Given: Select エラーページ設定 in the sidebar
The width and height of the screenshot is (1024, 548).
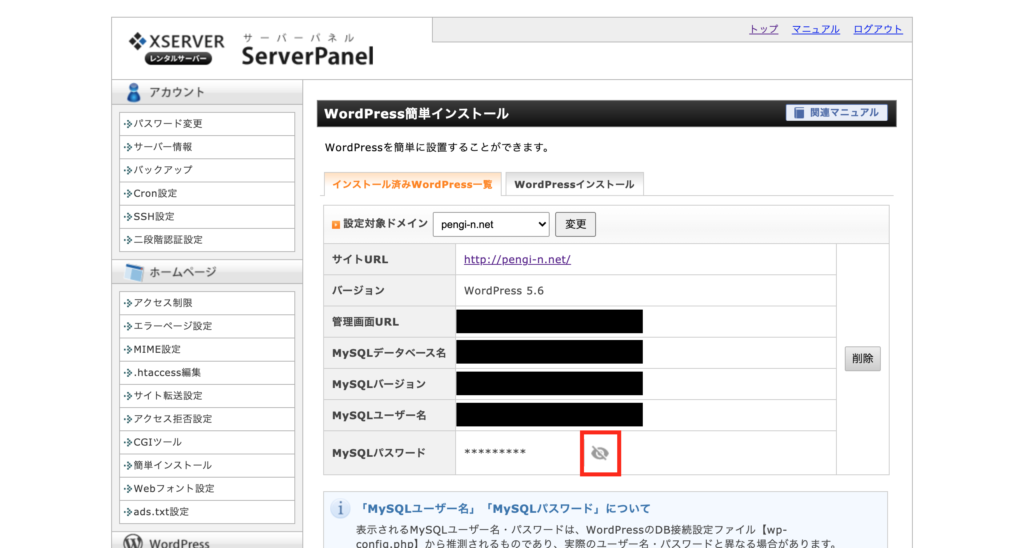Looking at the screenshot, I should (207, 326).
